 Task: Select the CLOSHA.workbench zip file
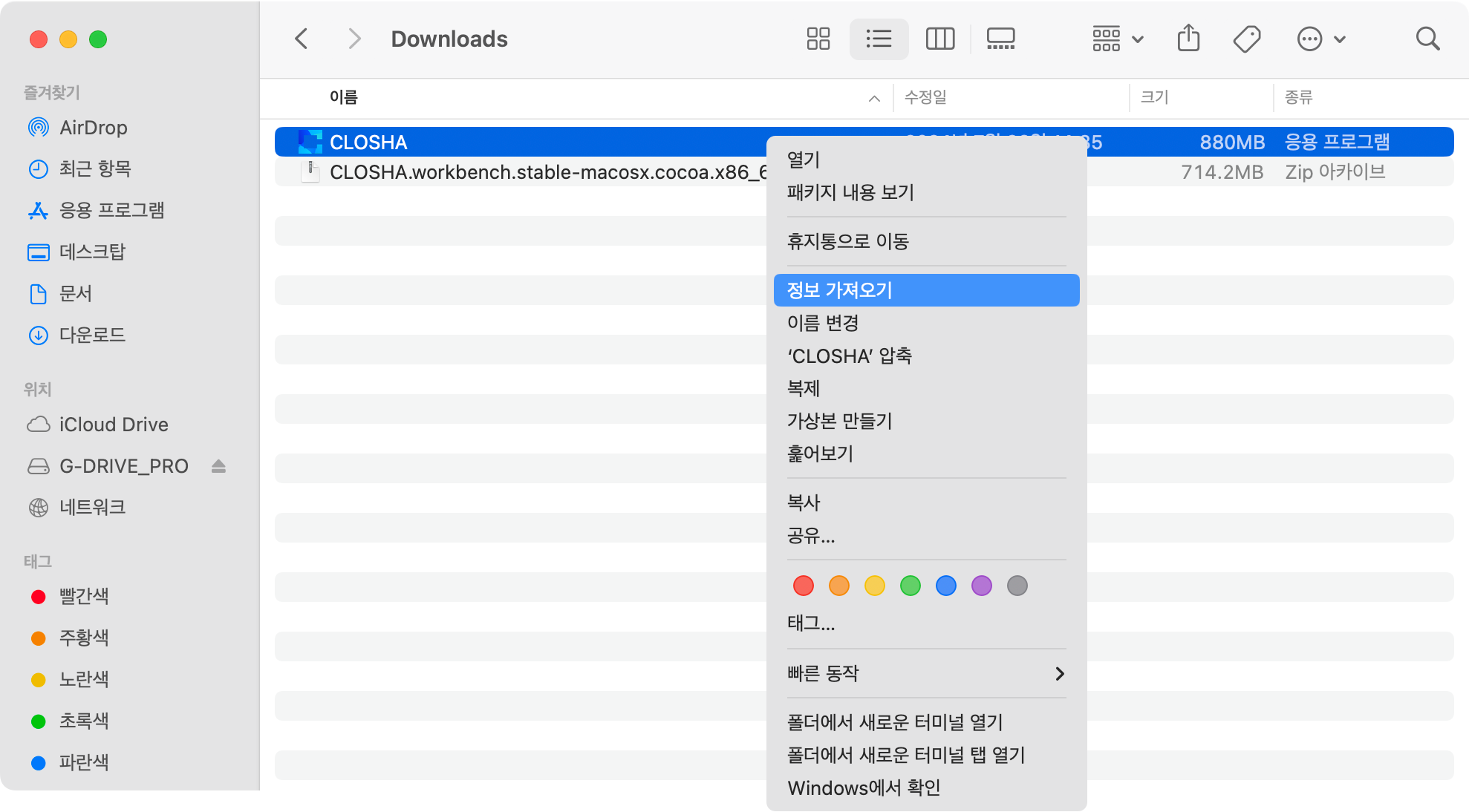point(864,172)
